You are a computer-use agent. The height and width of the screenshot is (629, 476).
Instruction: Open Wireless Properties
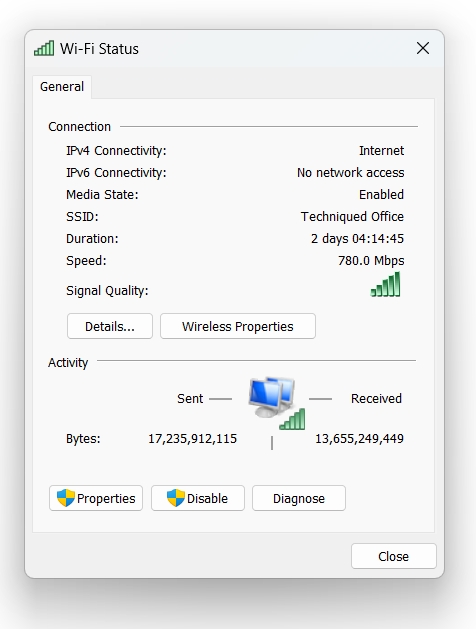point(238,326)
